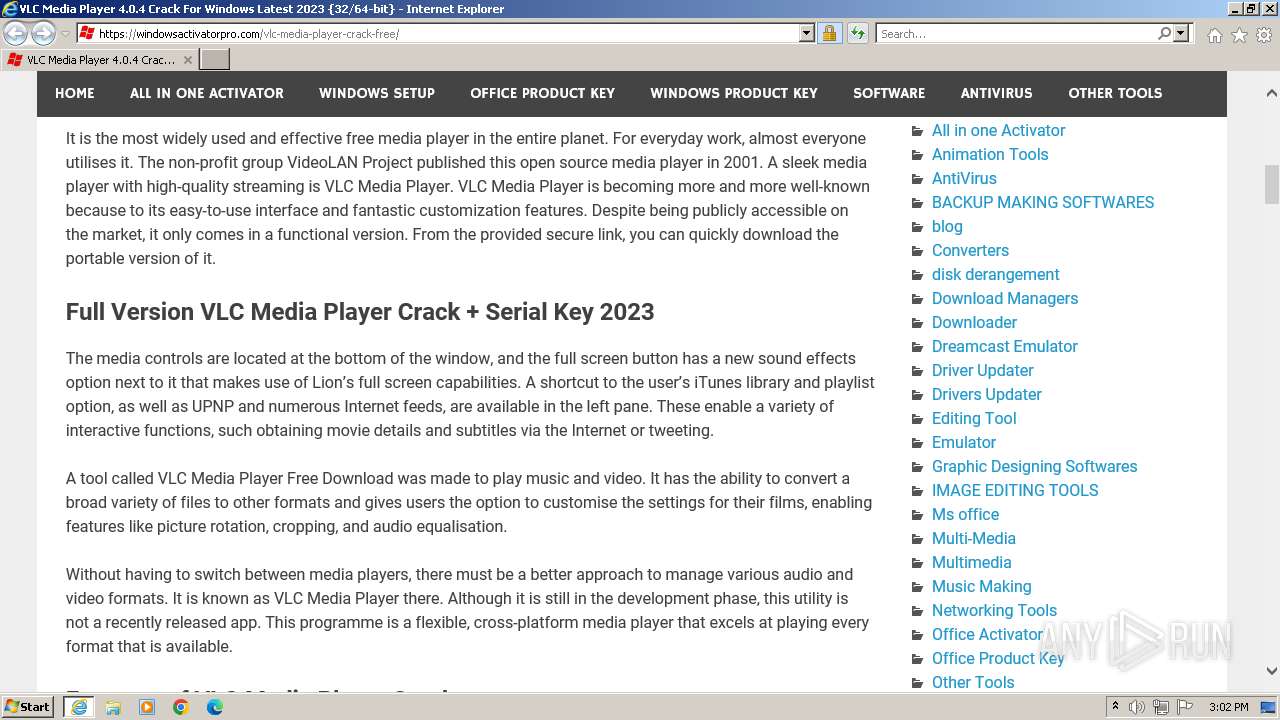Open WINDOWS SETUP menu
1280x720 pixels.
pos(377,93)
